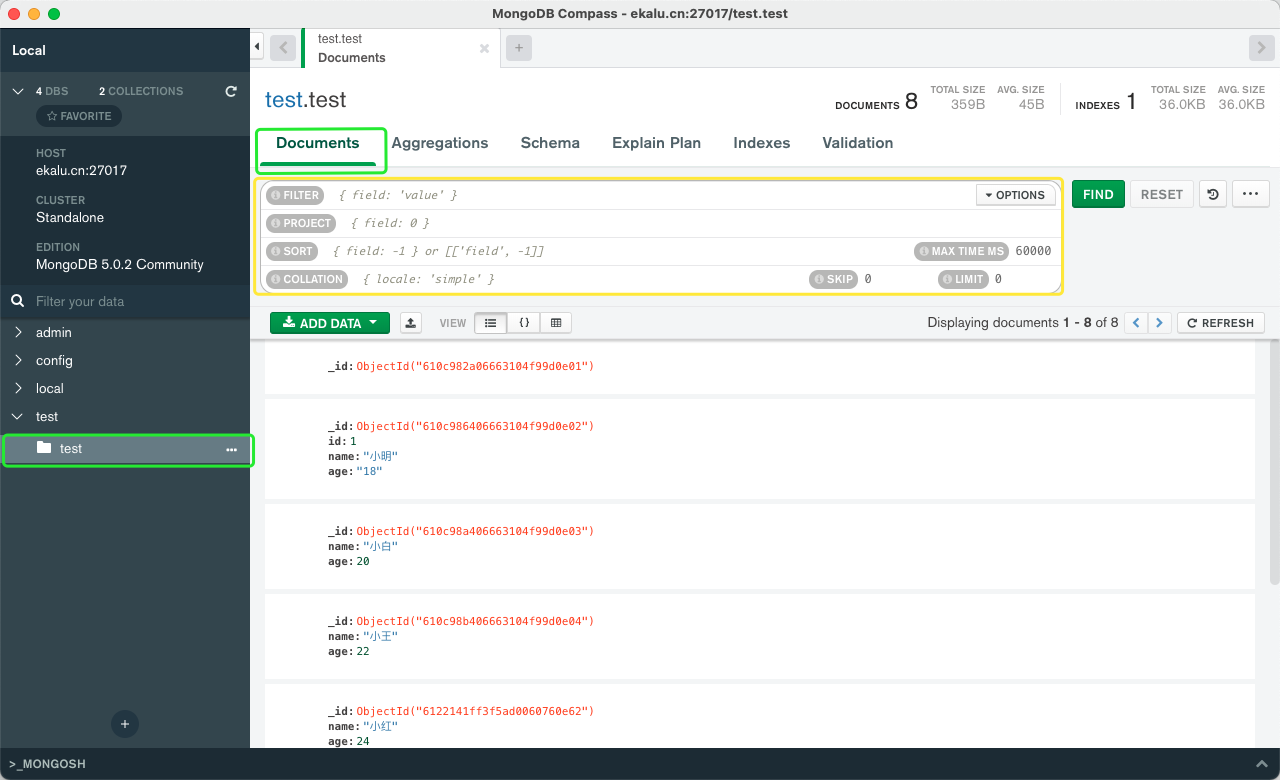1280x780 pixels.
Task: Refresh the displayed documents
Action: pos(1219,322)
